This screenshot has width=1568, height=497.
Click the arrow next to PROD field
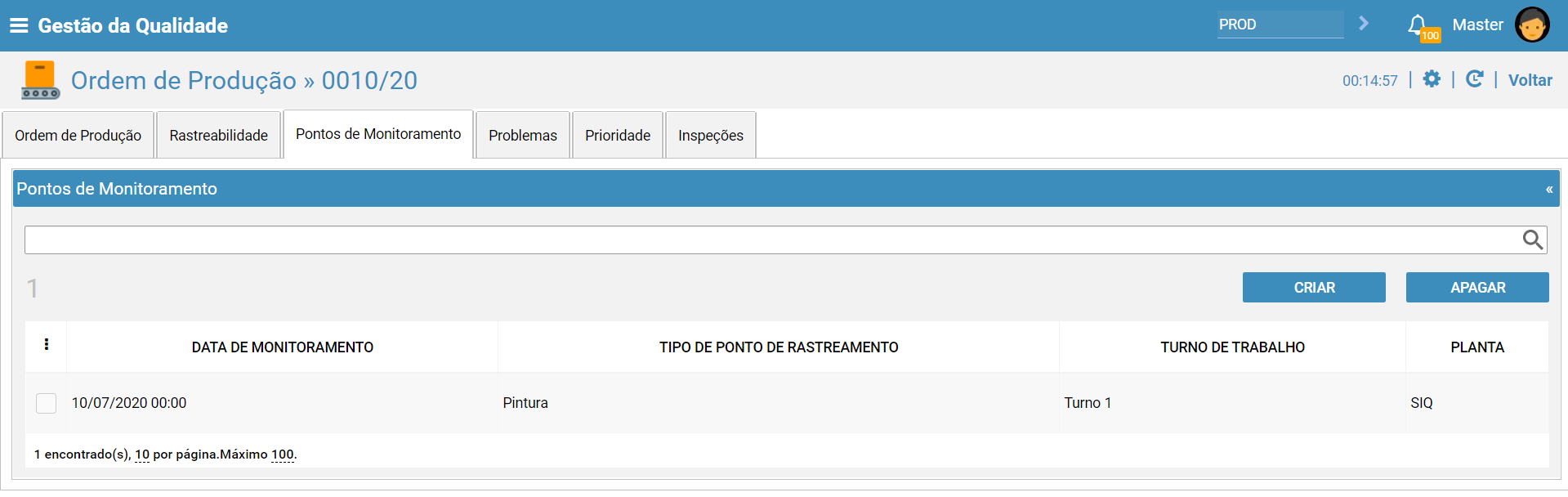click(1363, 24)
